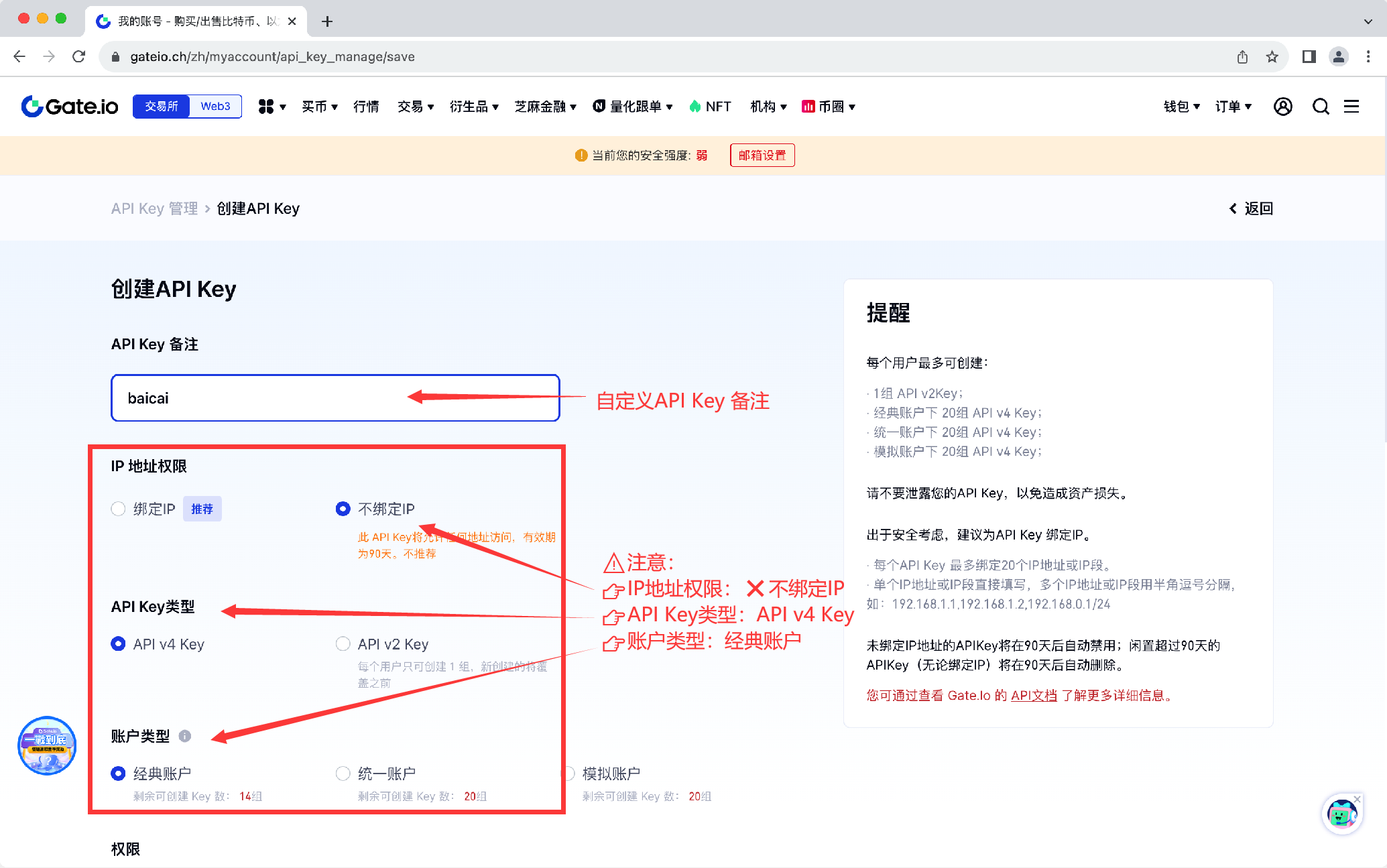Screen dimensions: 1387x868
Task: Open the NFT menu item
Action: 710,107
